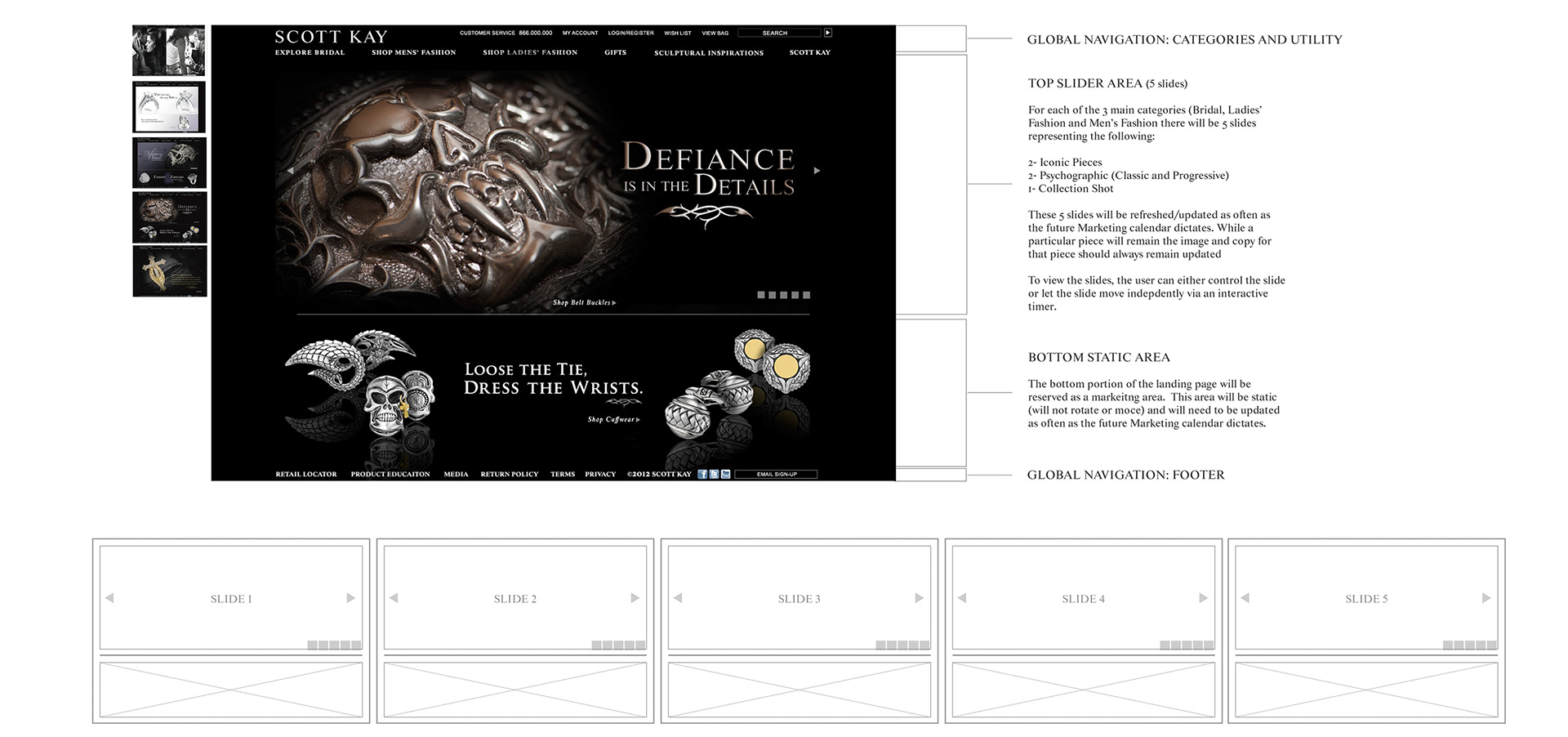Click the Shop Belt Buckles link

[x=584, y=302]
